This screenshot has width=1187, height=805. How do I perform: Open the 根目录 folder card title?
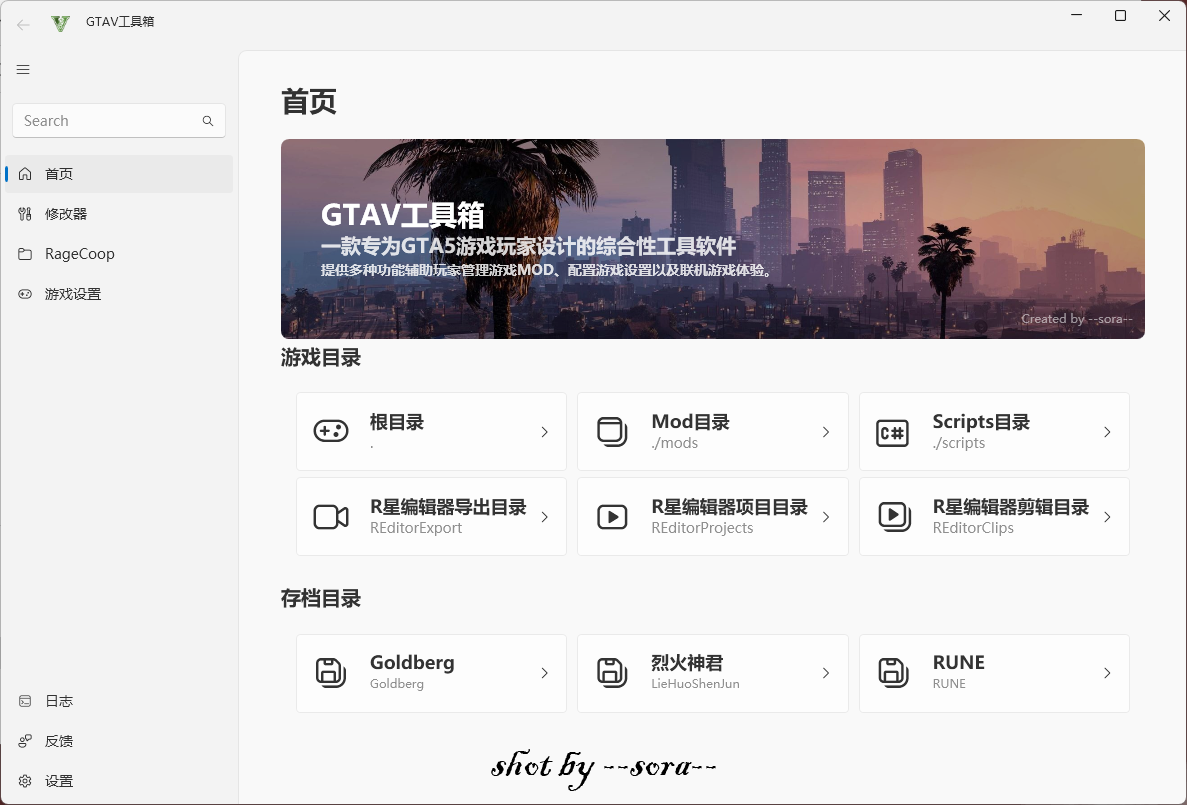point(397,423)
